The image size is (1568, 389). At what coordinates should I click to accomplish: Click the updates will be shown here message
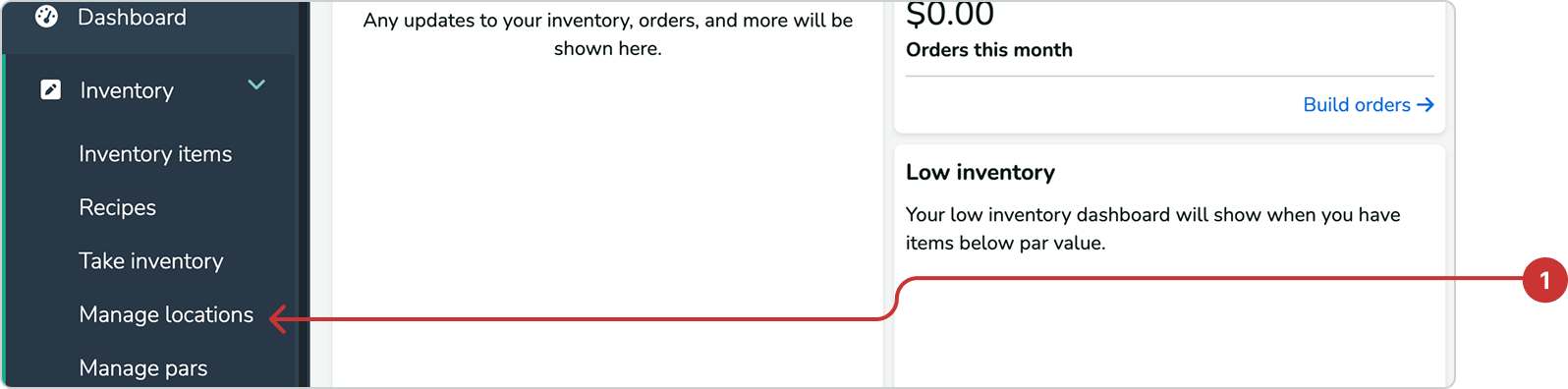point(608,34)
